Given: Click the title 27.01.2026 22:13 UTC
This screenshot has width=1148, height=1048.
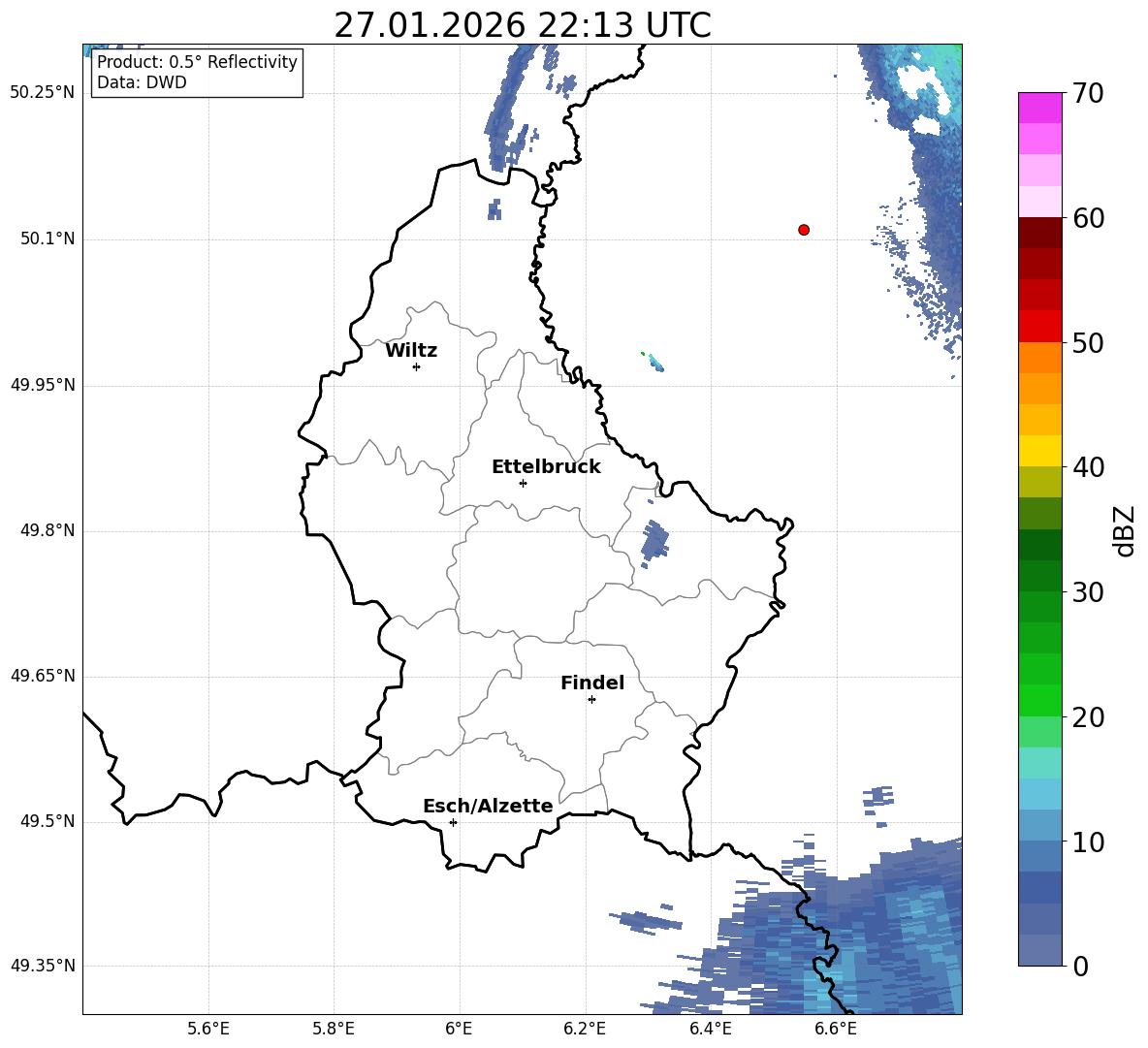Looking at the screenshot, I should (x=522, y=25).
